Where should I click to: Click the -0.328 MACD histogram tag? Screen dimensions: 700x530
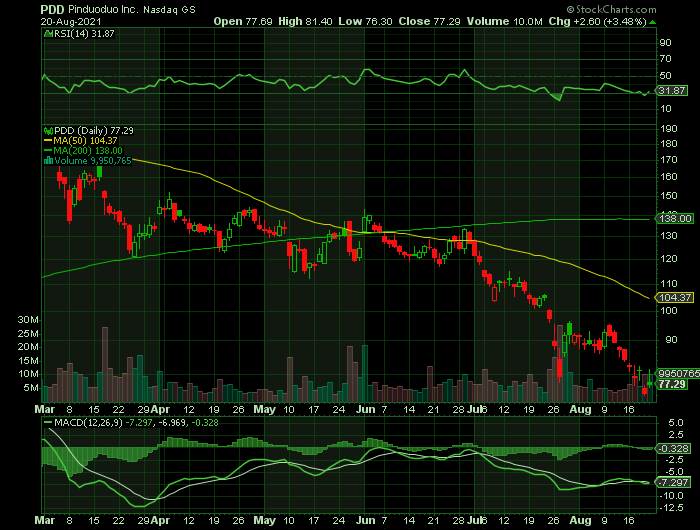pyautogui.click(x=673, y=449)
